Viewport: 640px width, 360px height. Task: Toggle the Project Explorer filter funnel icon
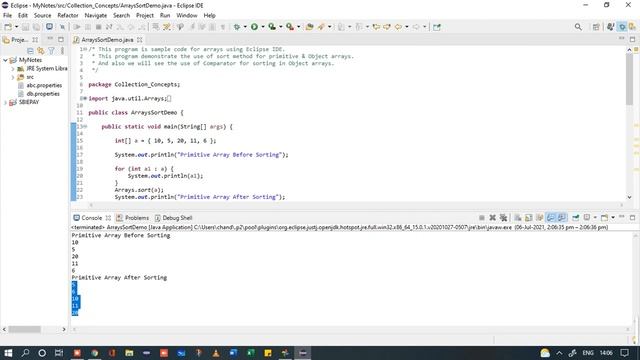pos(51,51)
